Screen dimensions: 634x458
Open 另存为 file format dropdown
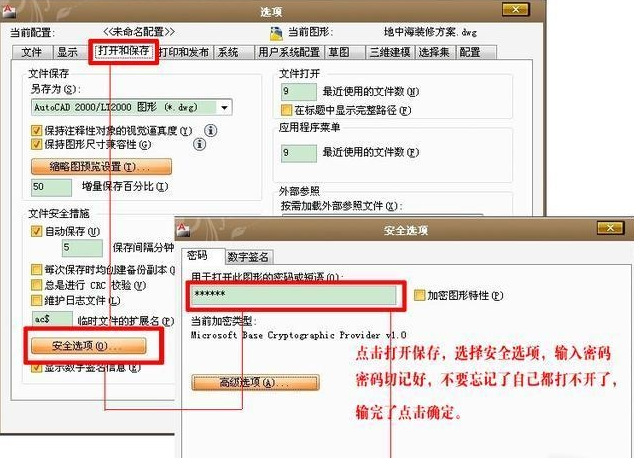point(224,108)
